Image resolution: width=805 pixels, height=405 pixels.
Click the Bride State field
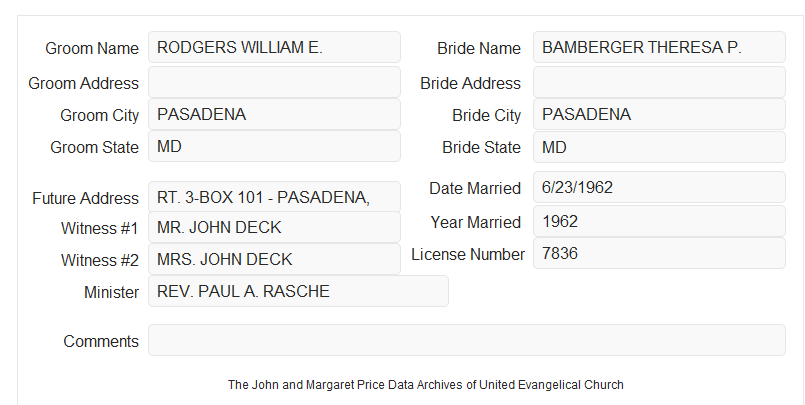pos(659,147)
